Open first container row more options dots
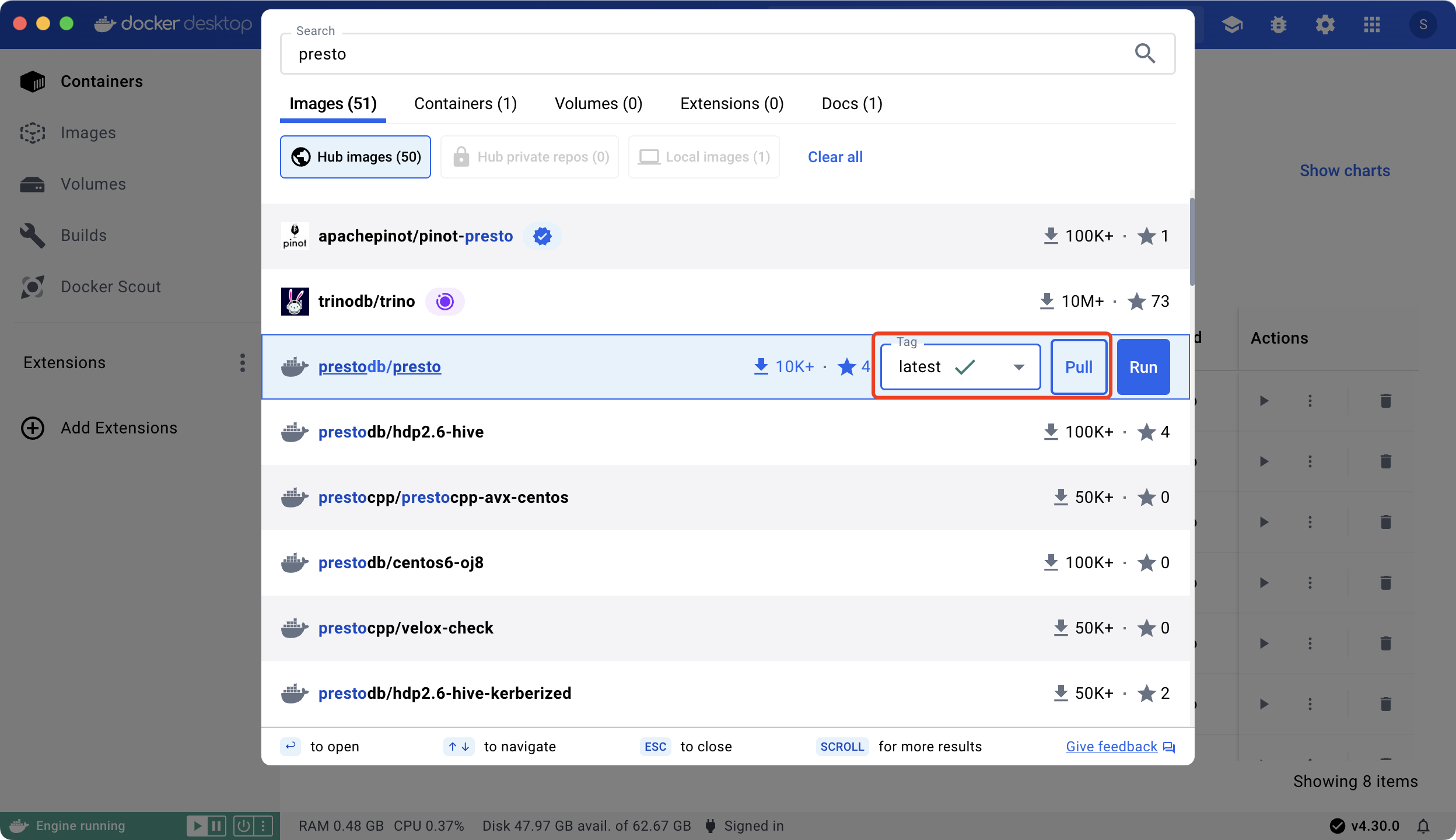 1310,401
